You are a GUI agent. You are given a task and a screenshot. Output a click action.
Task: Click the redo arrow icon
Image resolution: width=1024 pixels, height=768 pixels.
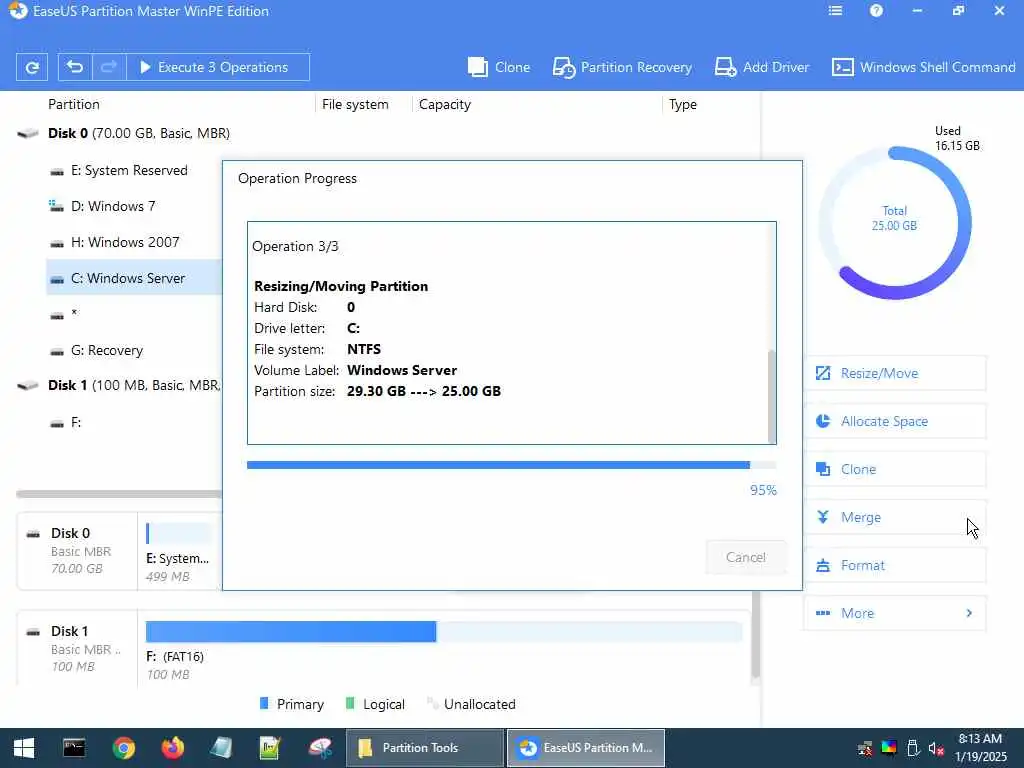tap(108, 67)
